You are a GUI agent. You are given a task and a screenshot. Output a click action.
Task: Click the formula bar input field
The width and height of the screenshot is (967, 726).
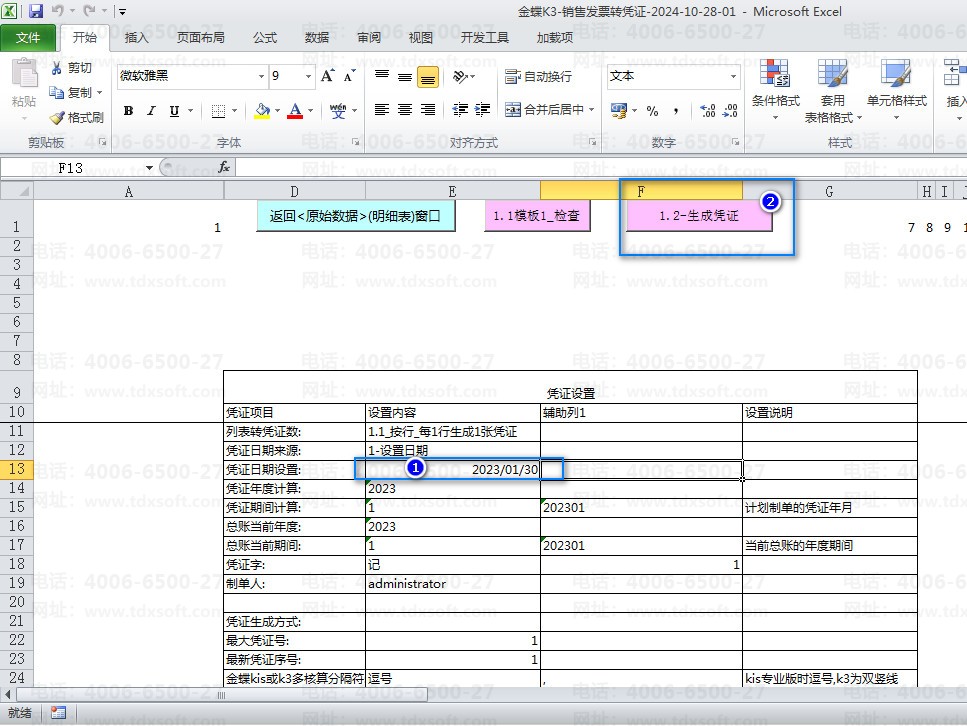click(x=601, y=168)
